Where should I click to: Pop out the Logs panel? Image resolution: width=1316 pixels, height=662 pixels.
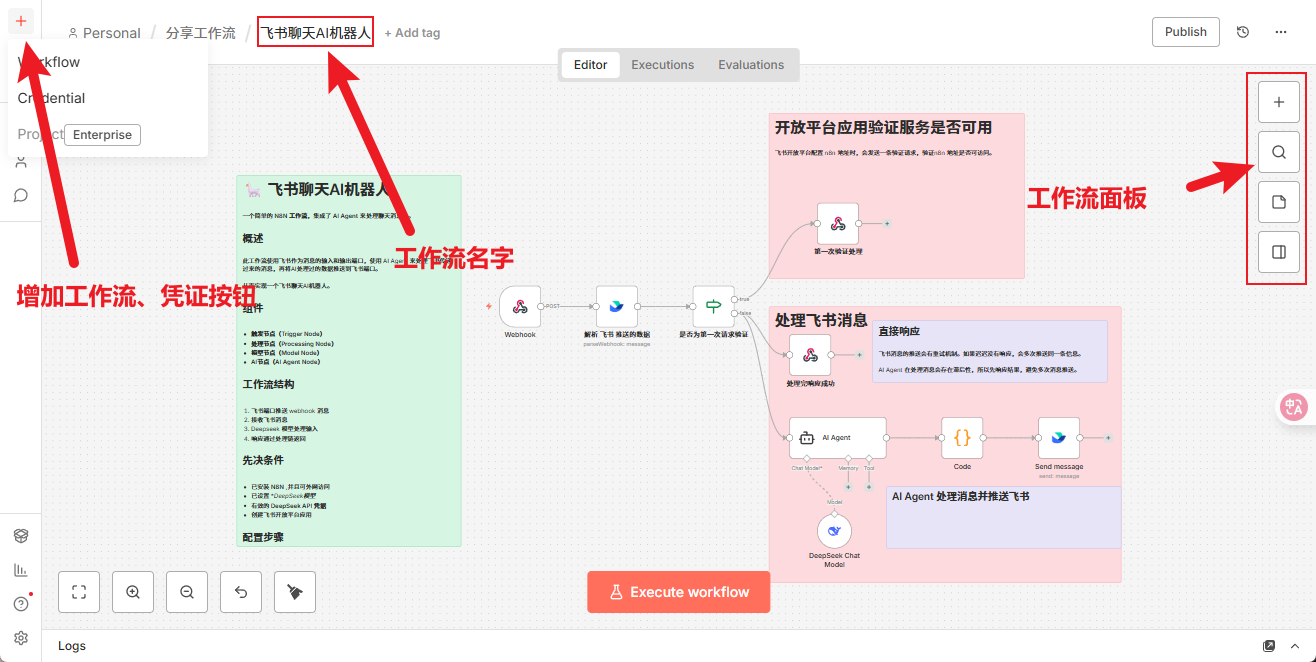click(1269, 646)
